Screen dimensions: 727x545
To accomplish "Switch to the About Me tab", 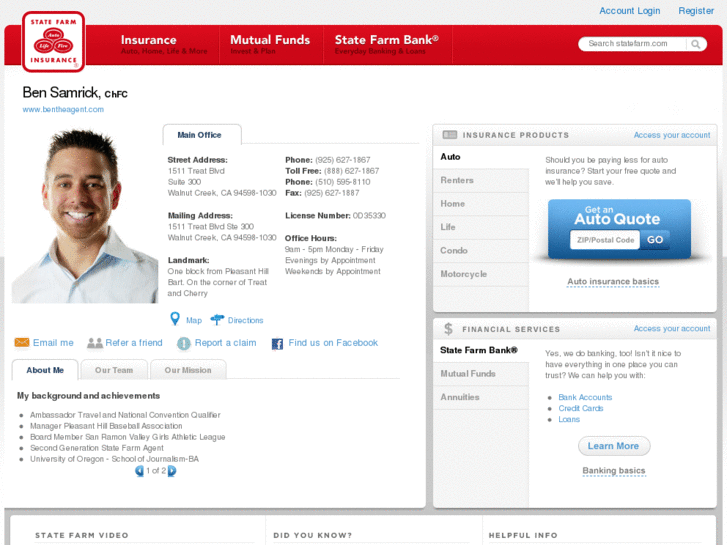I will coord(45,370).
